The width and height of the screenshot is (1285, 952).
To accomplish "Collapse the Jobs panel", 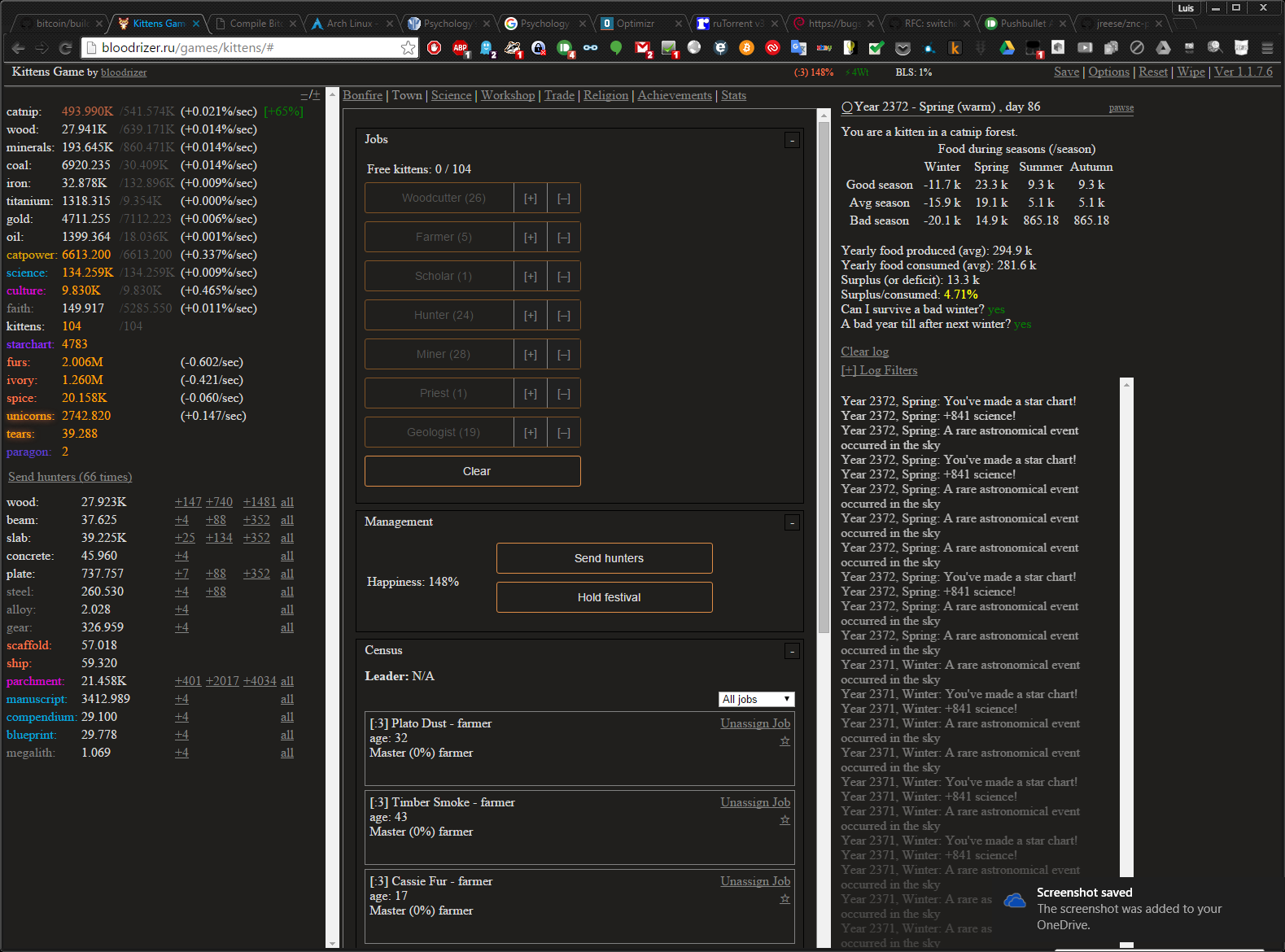I will tap(792, 141).
